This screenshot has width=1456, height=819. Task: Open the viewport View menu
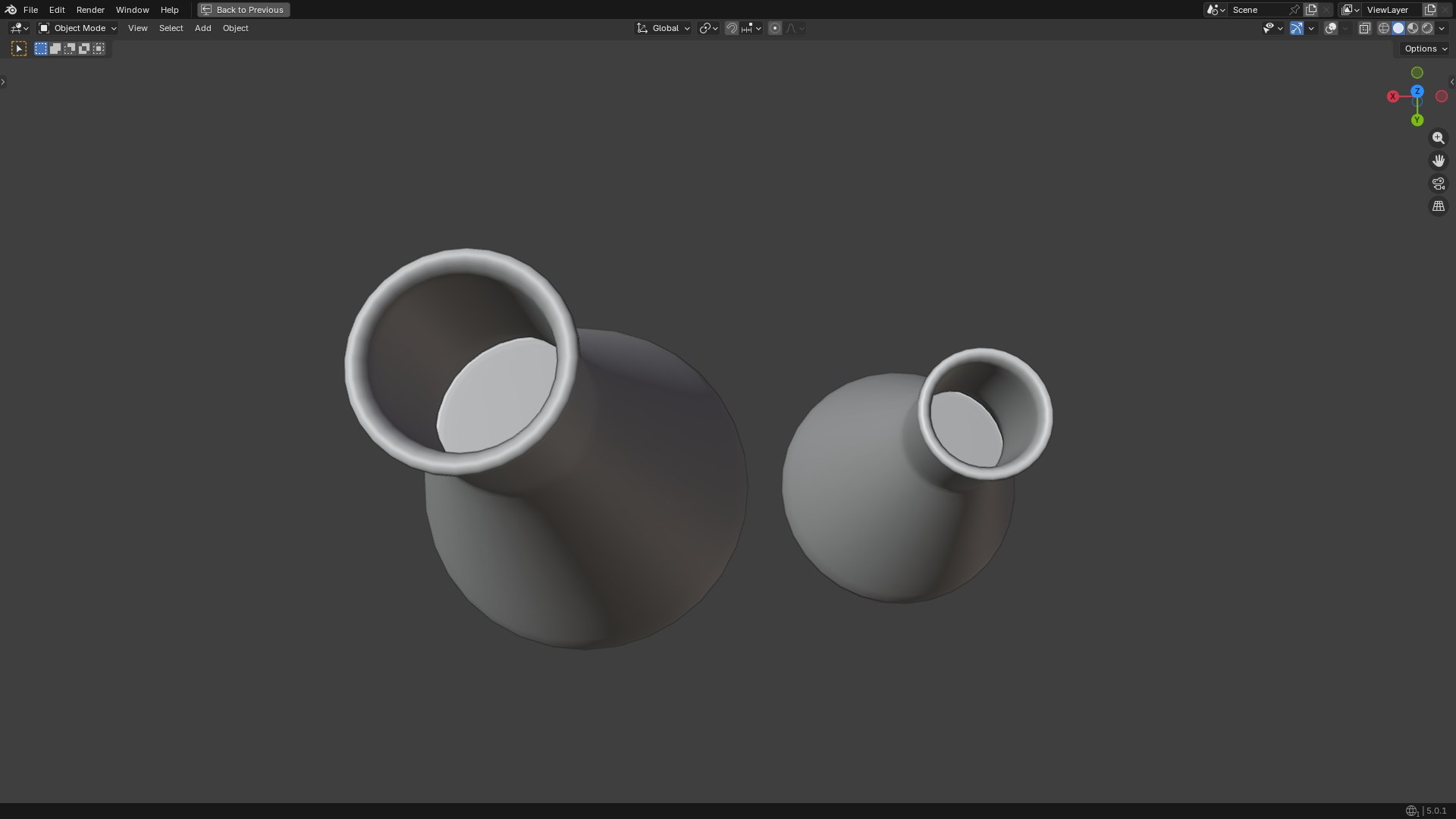[137, 28]
